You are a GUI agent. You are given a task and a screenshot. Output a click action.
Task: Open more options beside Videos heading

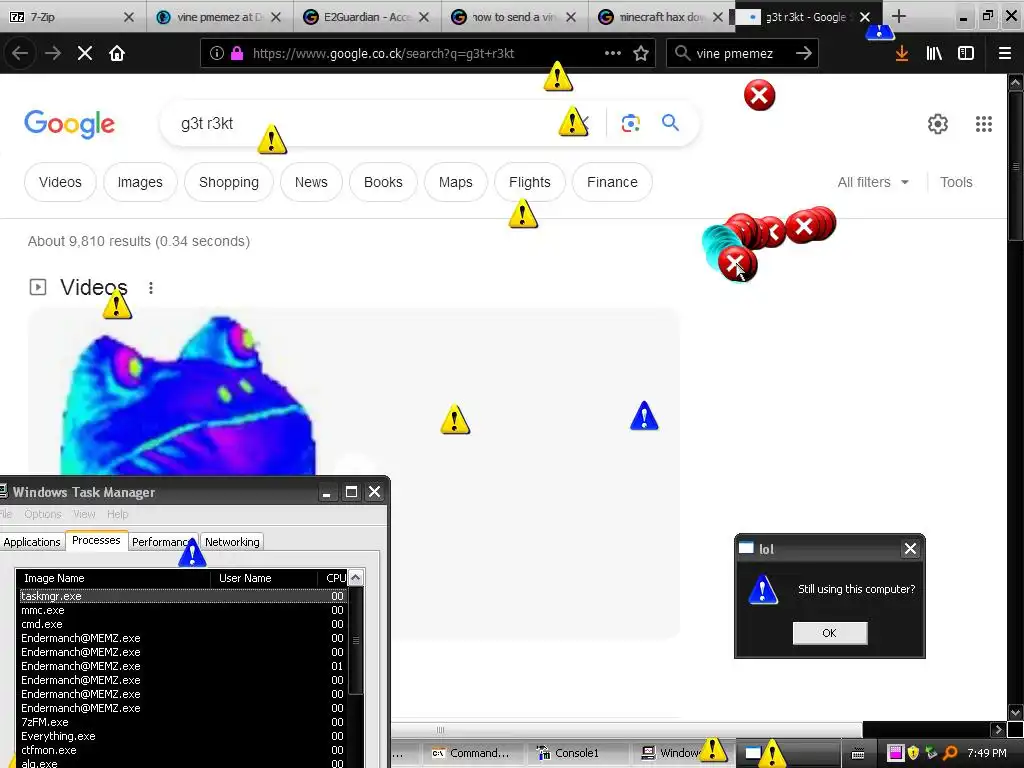click(x=151, y=287)
